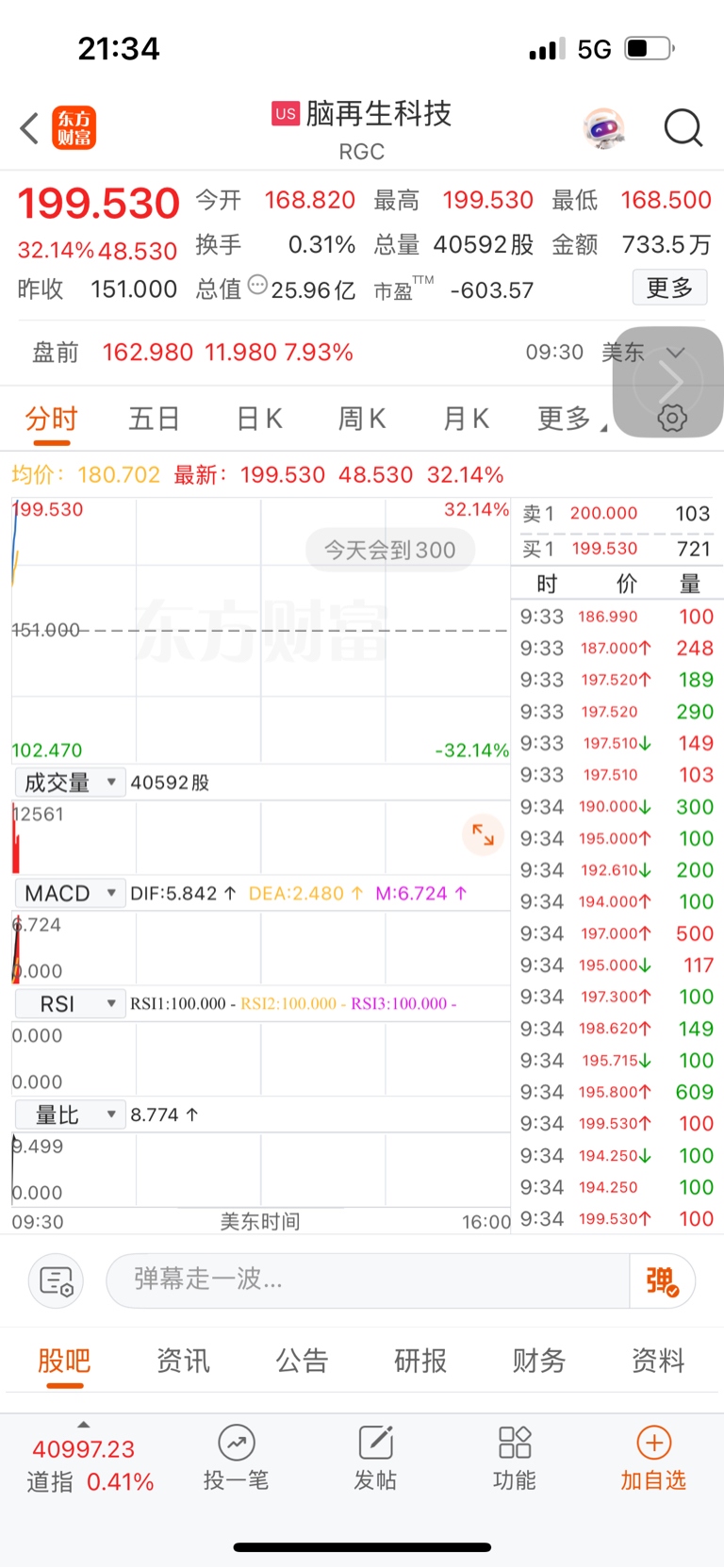Tap the 卖1 200.000 ask row
This screenshot has height=1568, width=724.
click(617, 514)
